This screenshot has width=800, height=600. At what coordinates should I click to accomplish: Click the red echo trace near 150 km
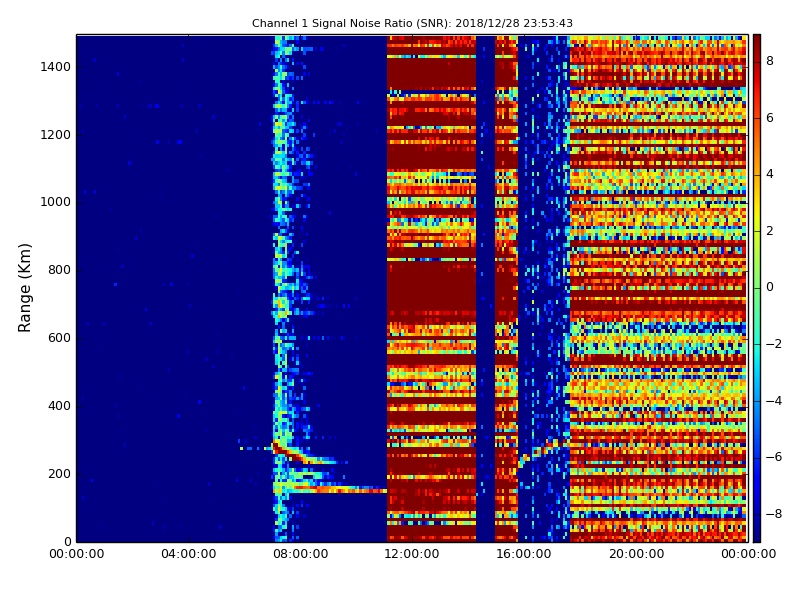point(337,490)
